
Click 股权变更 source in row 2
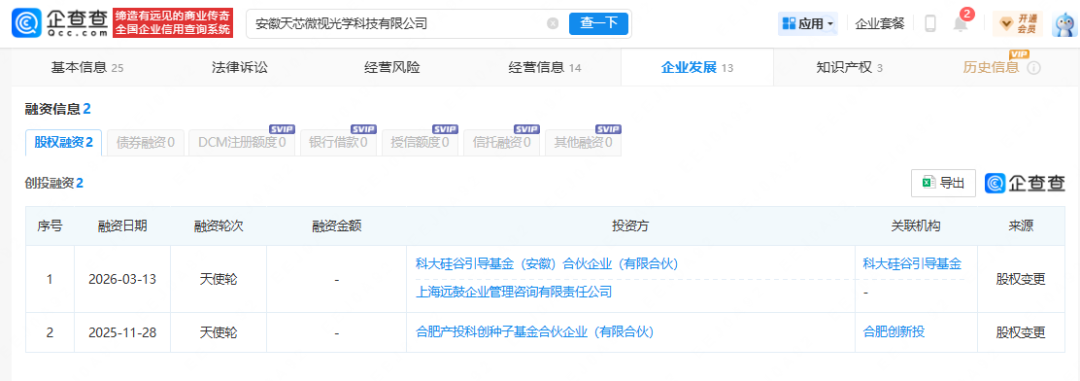tap(1021, 332)
